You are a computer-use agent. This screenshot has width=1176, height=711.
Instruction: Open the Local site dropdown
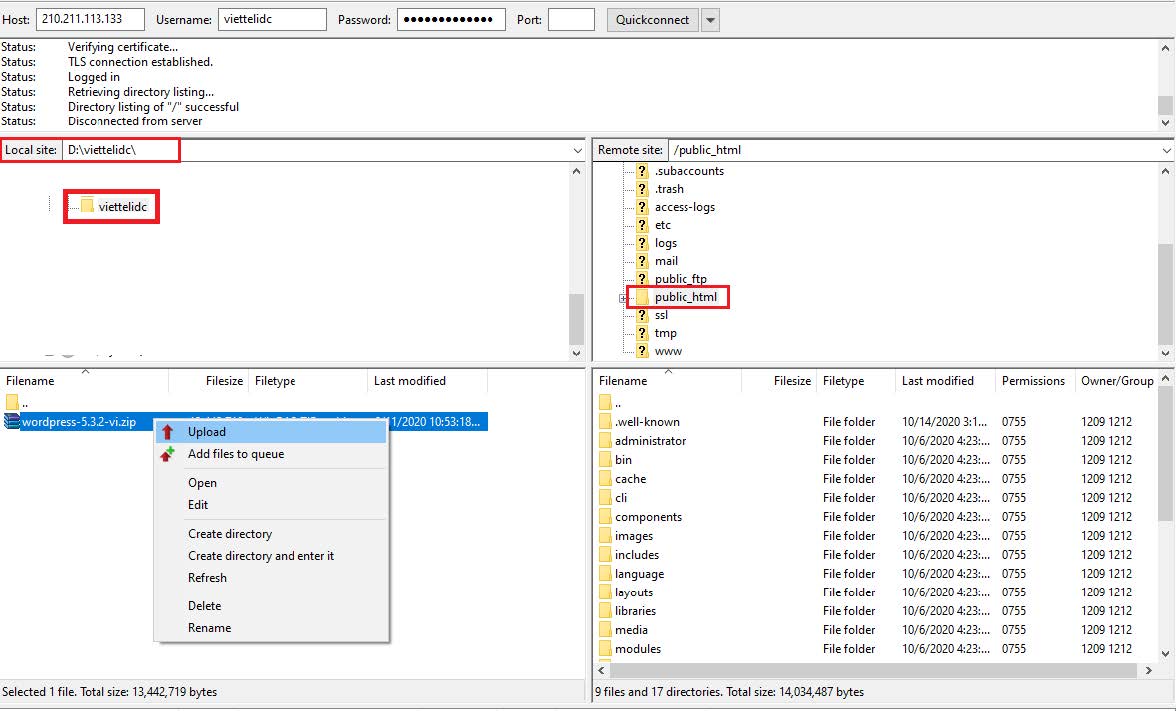click(577, 149)
